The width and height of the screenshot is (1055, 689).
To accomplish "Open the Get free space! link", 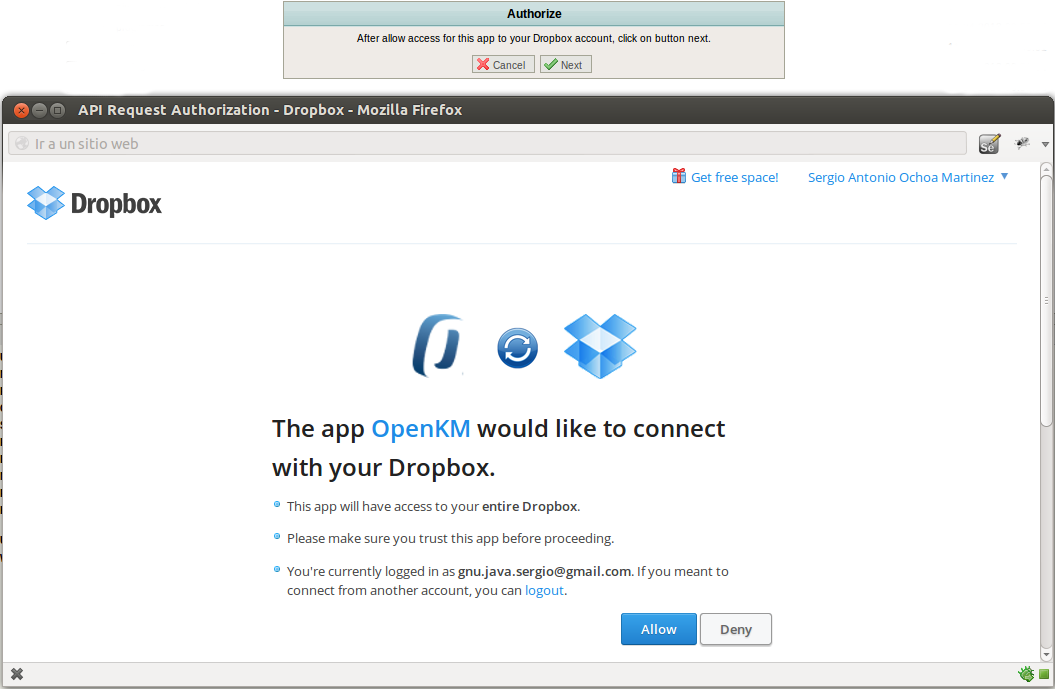I will [734, 178].
